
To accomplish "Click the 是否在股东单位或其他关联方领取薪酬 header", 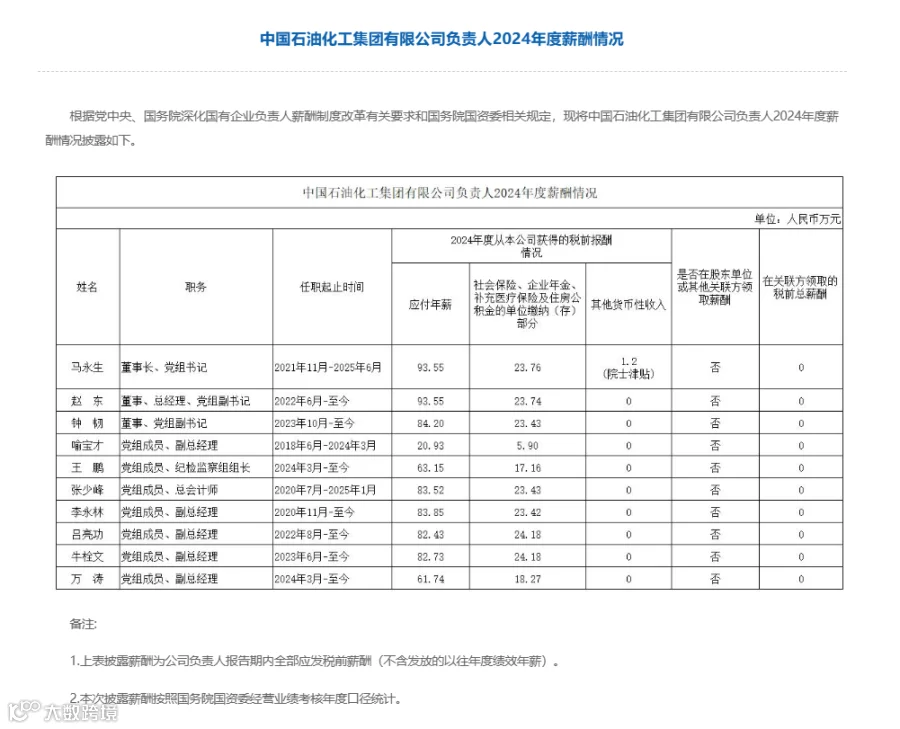I will pyautogui.click(x=715, y=287).
